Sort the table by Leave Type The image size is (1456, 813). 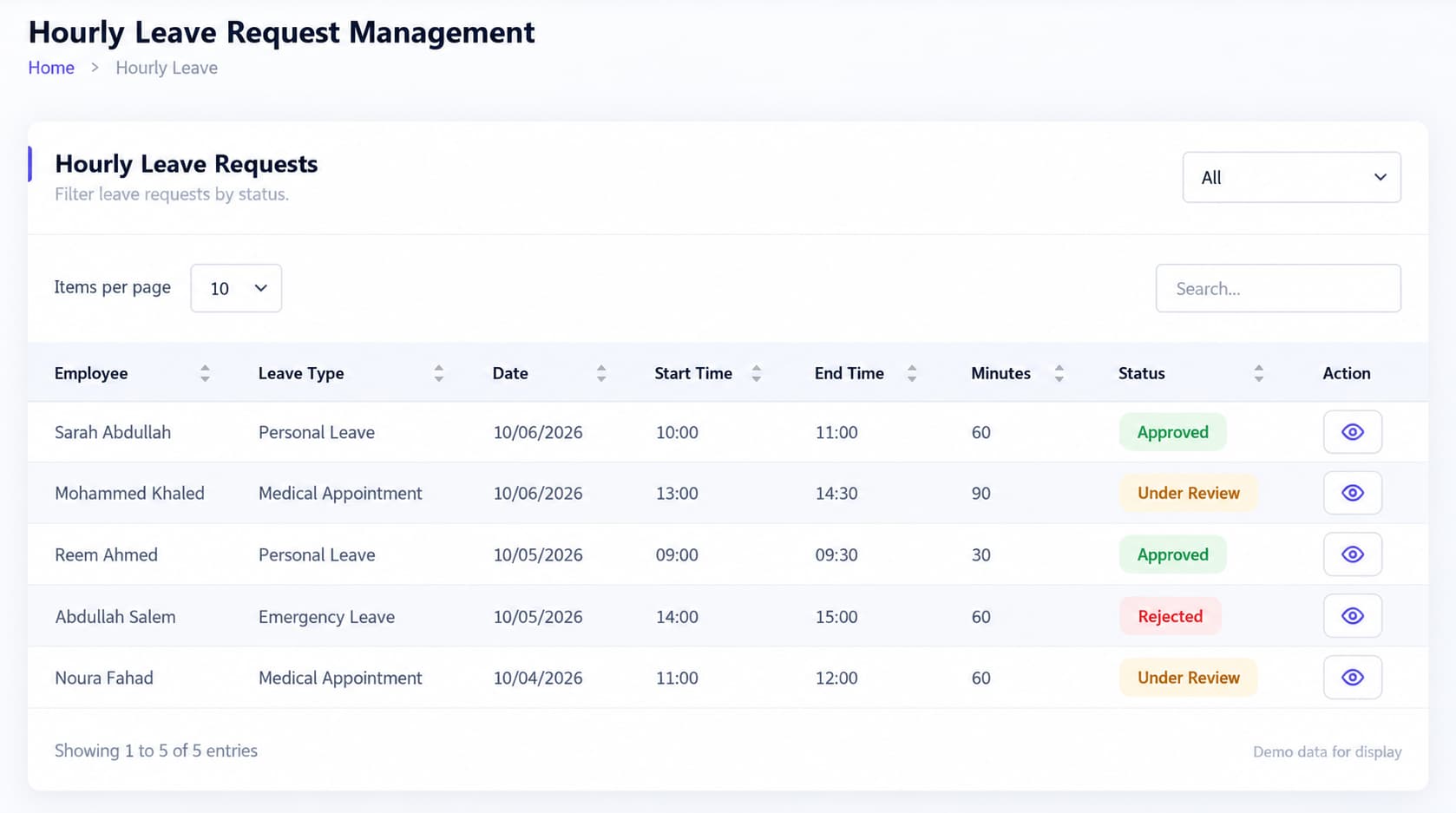(x=439, y=373)
